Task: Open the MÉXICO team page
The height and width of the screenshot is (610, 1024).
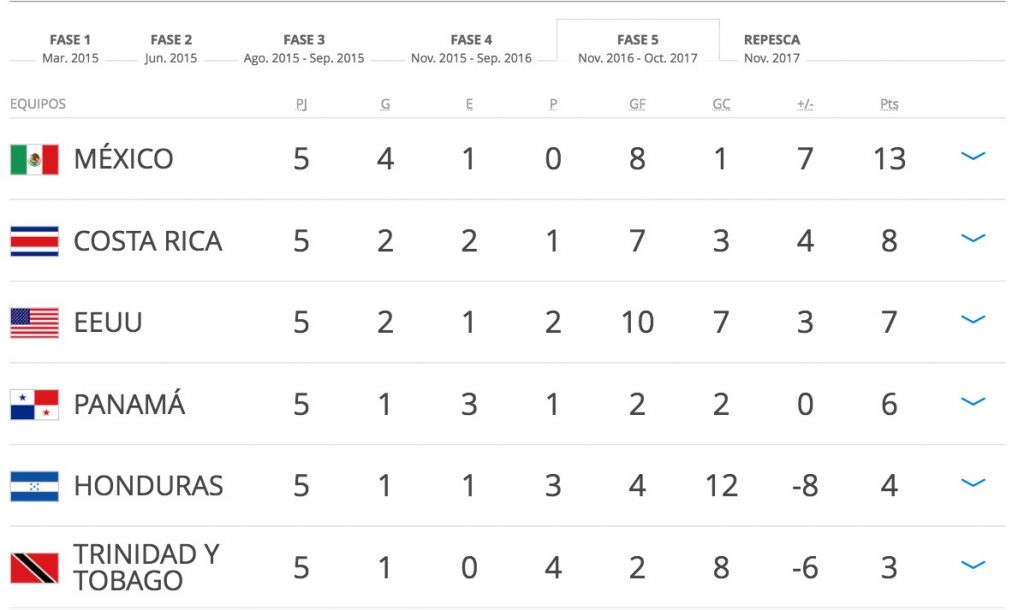Action: (124, 157)
